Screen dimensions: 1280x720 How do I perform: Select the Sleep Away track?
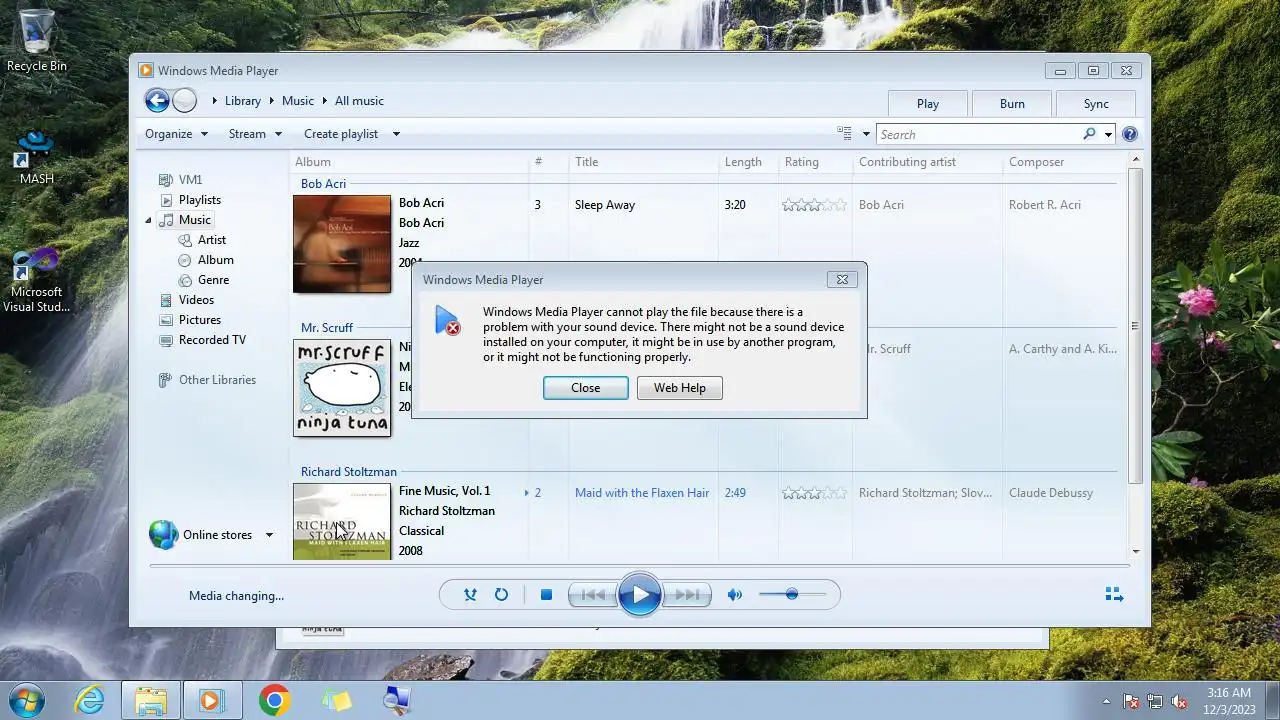click(605, 205)
